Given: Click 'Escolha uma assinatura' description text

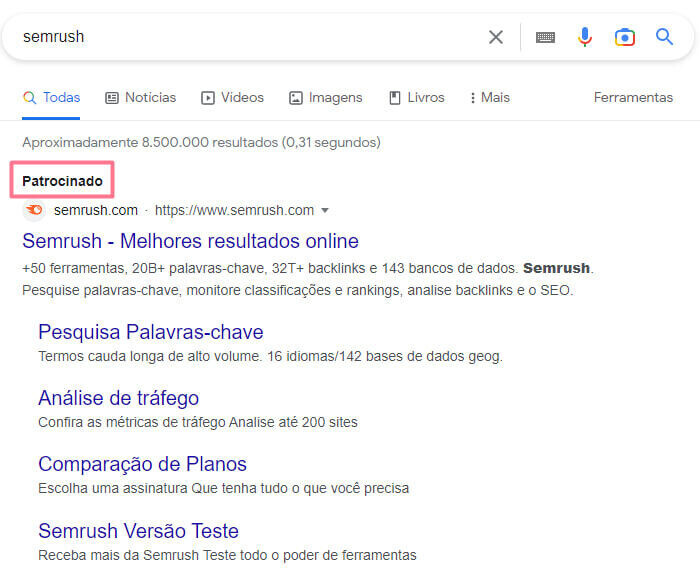Looking at the screenshot, I should click(224, 488).
